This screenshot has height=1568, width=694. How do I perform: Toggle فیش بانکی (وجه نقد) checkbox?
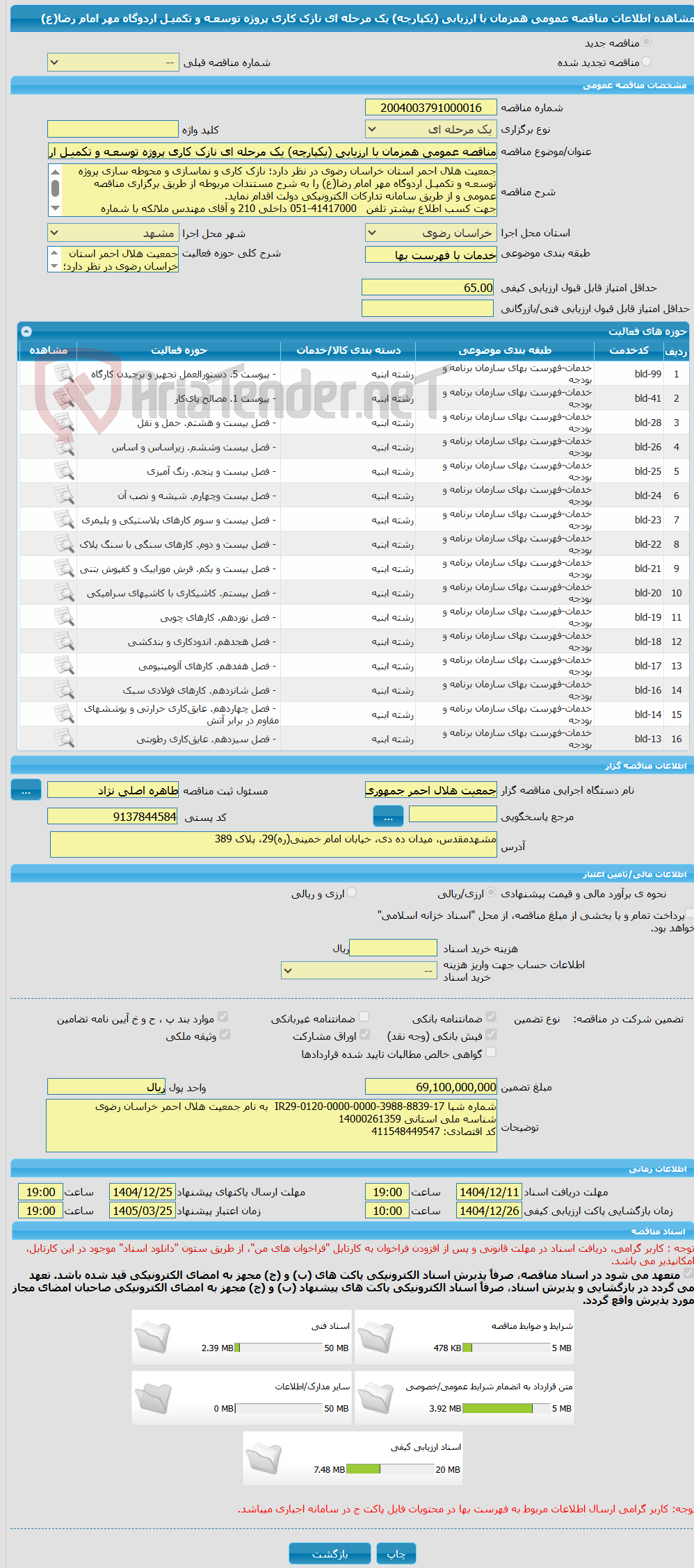491,1034
